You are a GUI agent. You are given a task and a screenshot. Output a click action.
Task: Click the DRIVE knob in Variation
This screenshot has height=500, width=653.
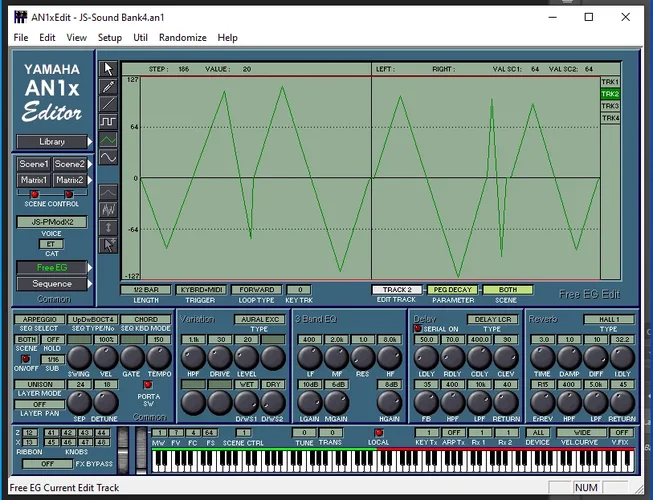[220, 358]
